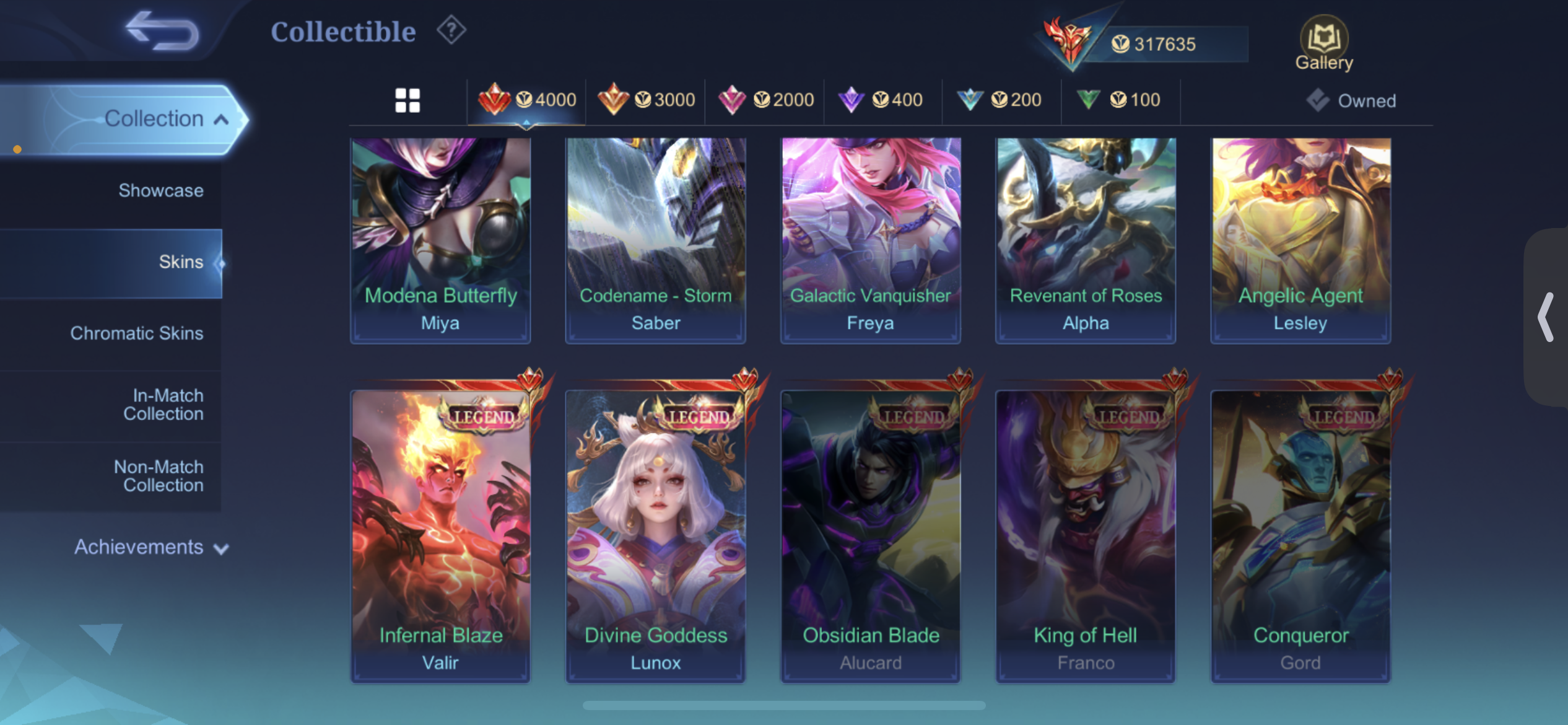Filter by the 400 points purple gem tier
Image resolution: width=1568 pixels, height=725 pixels.
coord(881,100)
